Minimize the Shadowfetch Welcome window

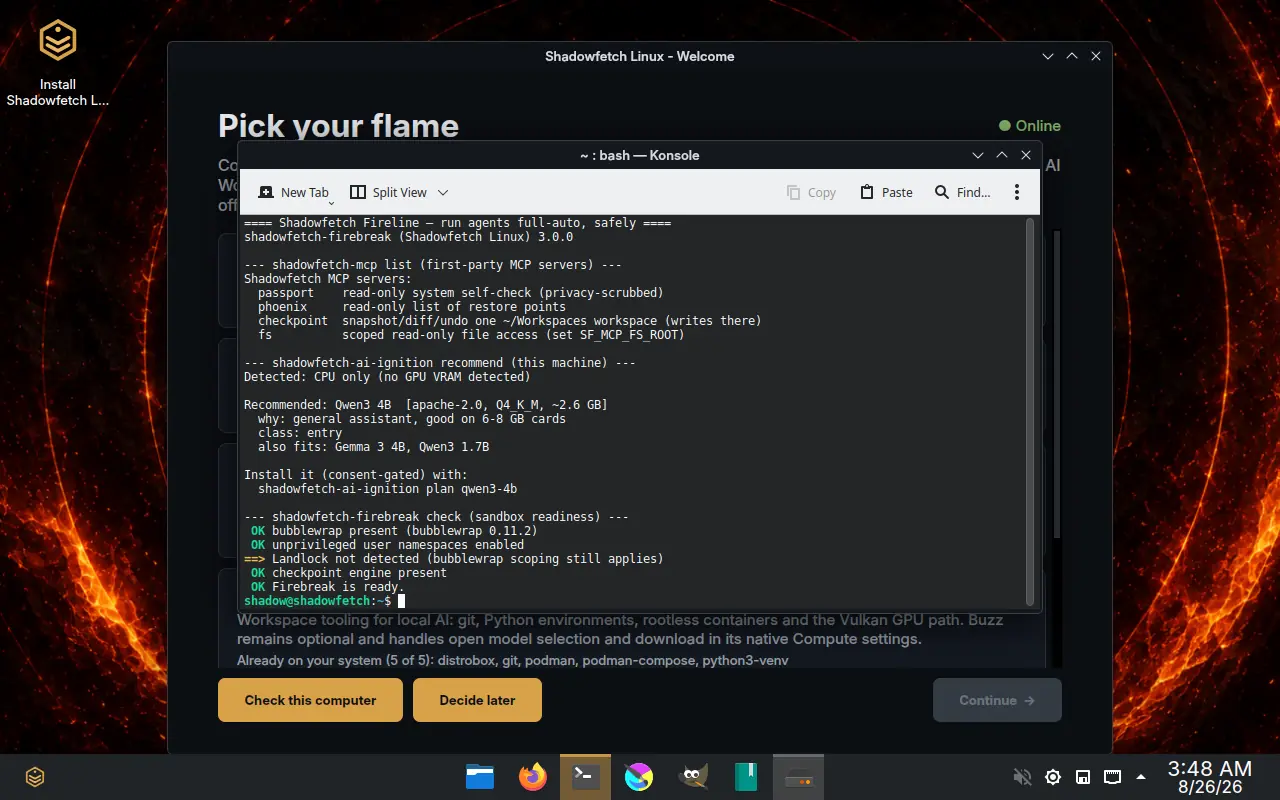tap(1048, 56)
